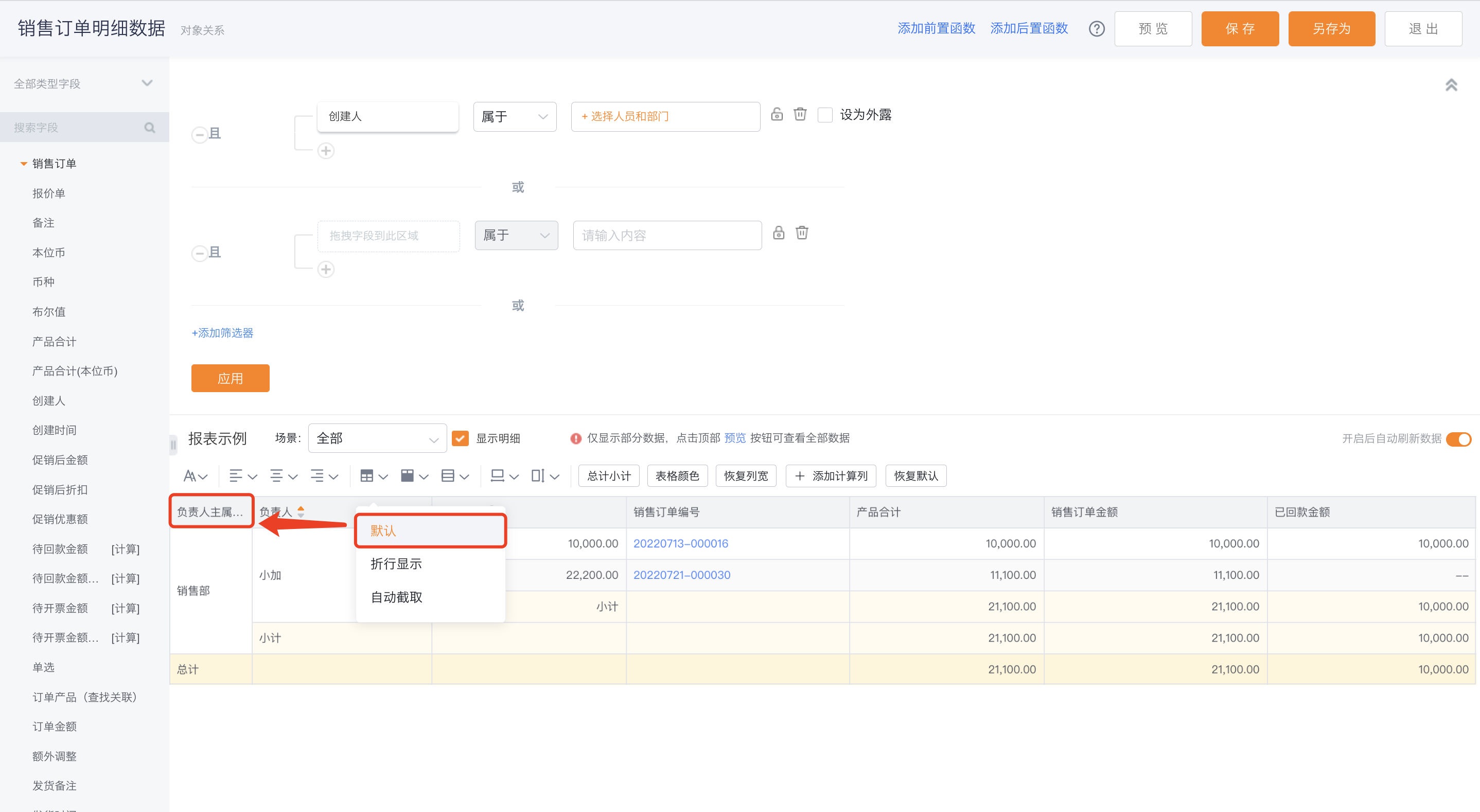The width and height of the screenshot is (1480, 812).
Task: Click the left-align text icon
Action: [x=242, y=476]
